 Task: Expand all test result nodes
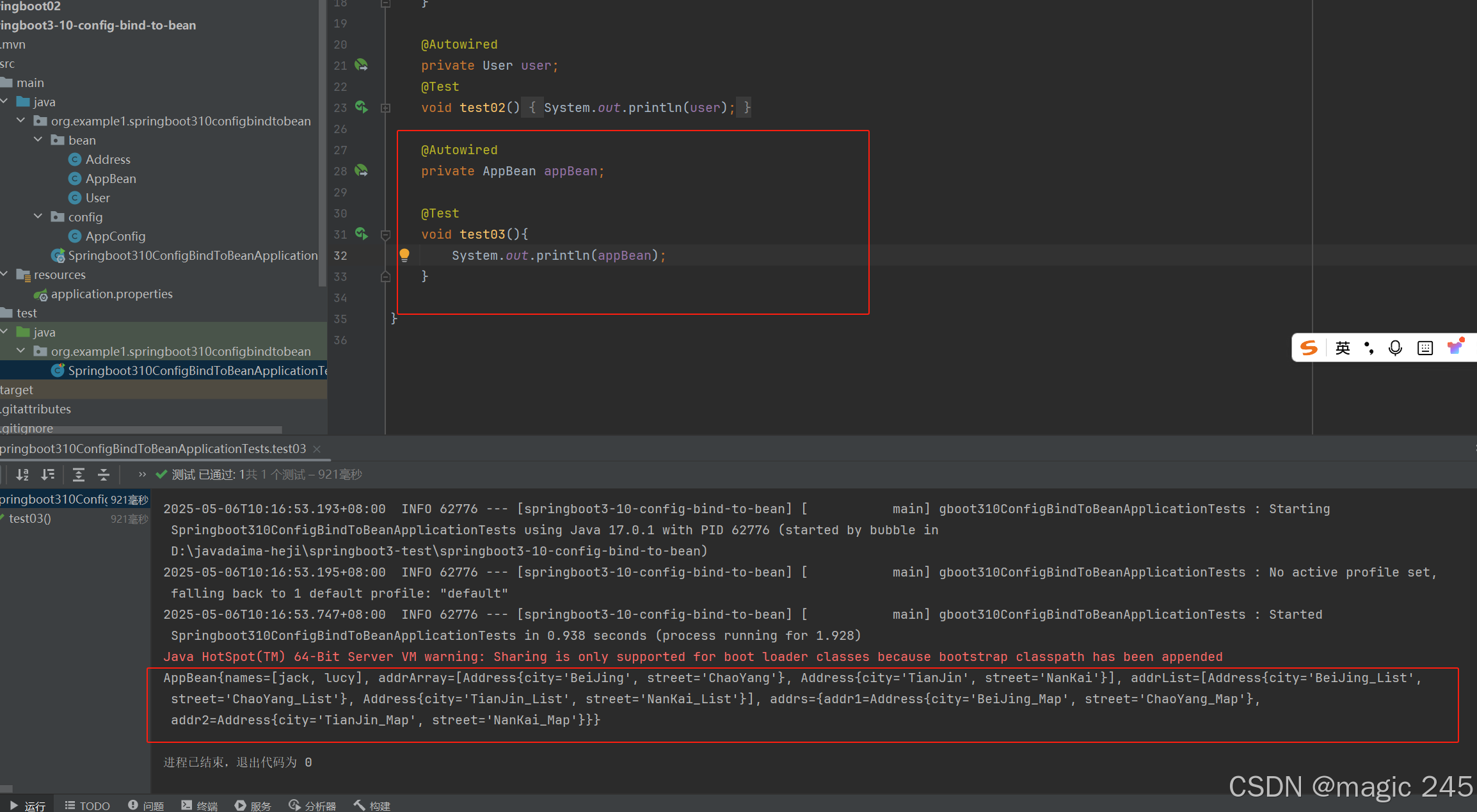(x=79, y=474)
